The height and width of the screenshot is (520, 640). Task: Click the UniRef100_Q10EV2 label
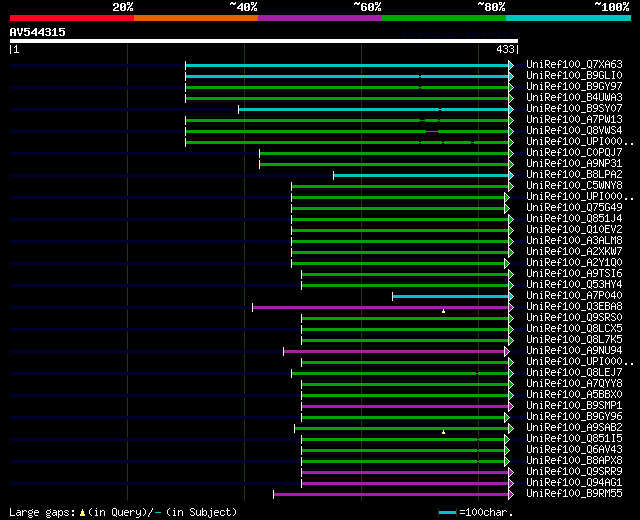[x=574, y=230]
